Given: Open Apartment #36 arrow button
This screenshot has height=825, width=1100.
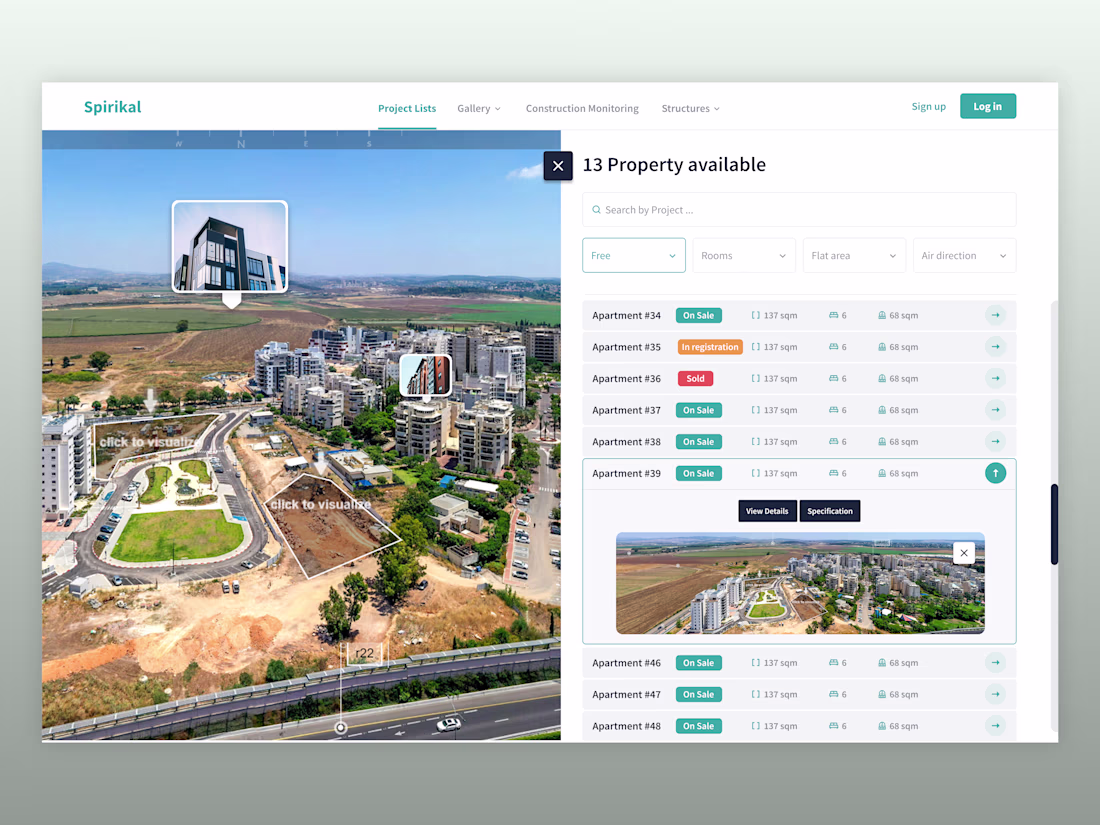Looking at the screenshot, I should 995,378.
